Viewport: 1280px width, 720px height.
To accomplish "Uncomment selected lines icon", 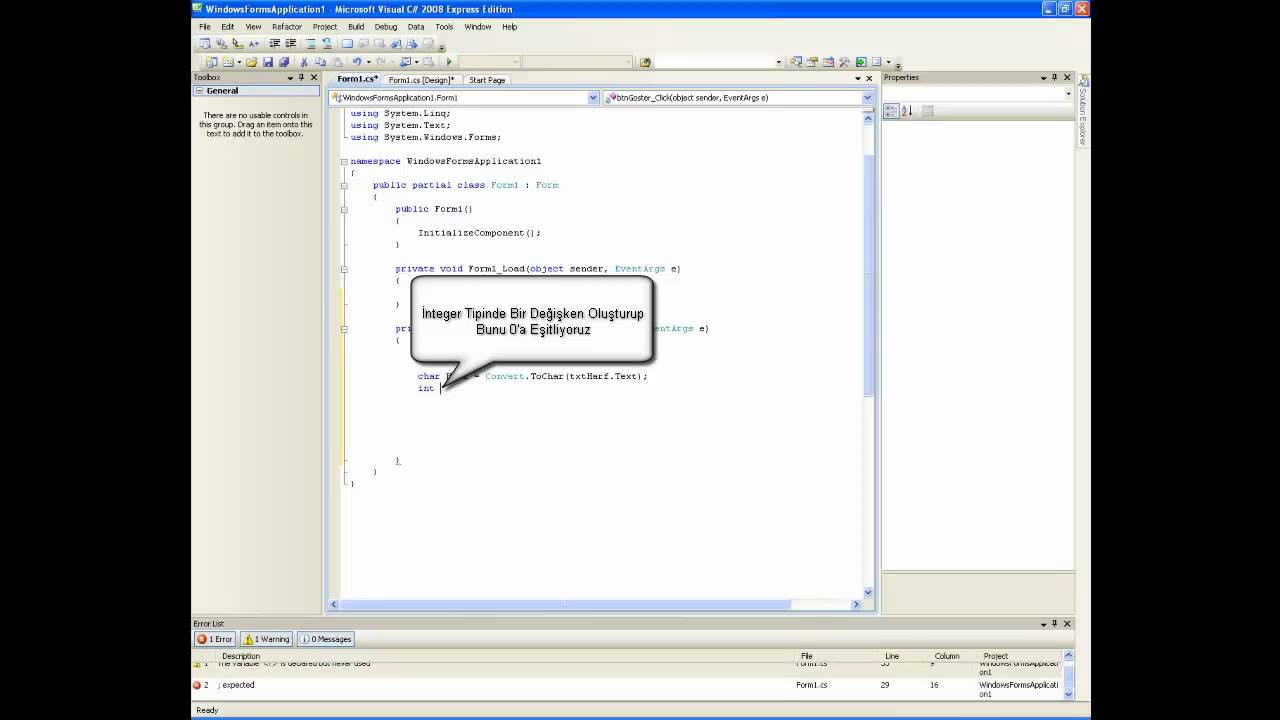I will (x=327, y=43).
